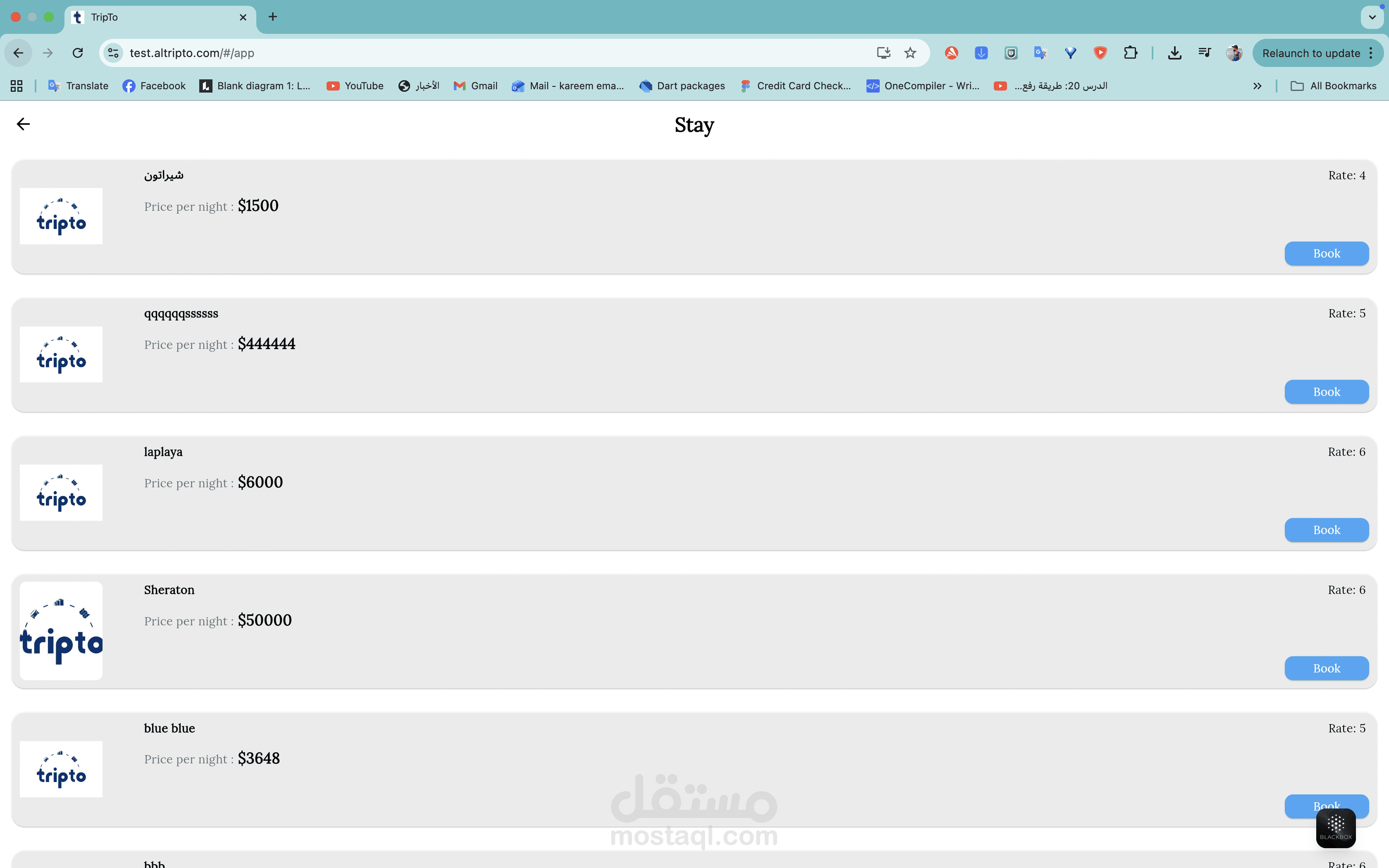Open a new tab with plus button

[273, 17]
